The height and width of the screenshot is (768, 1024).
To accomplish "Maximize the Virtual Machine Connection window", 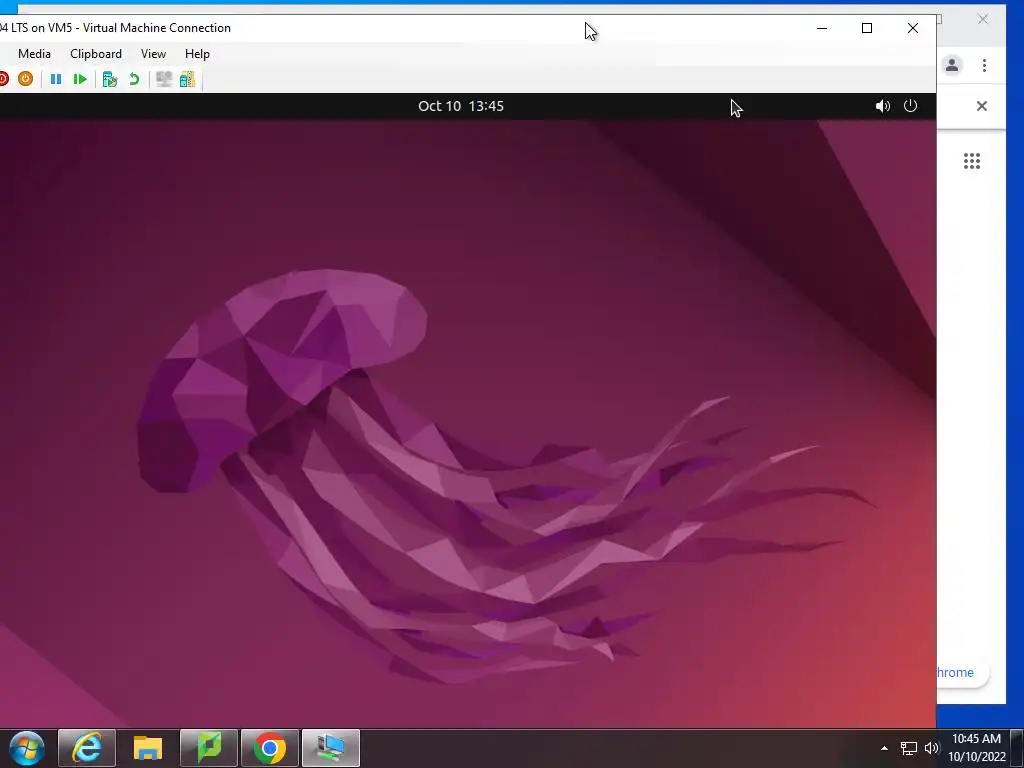I will coord(867,28).
